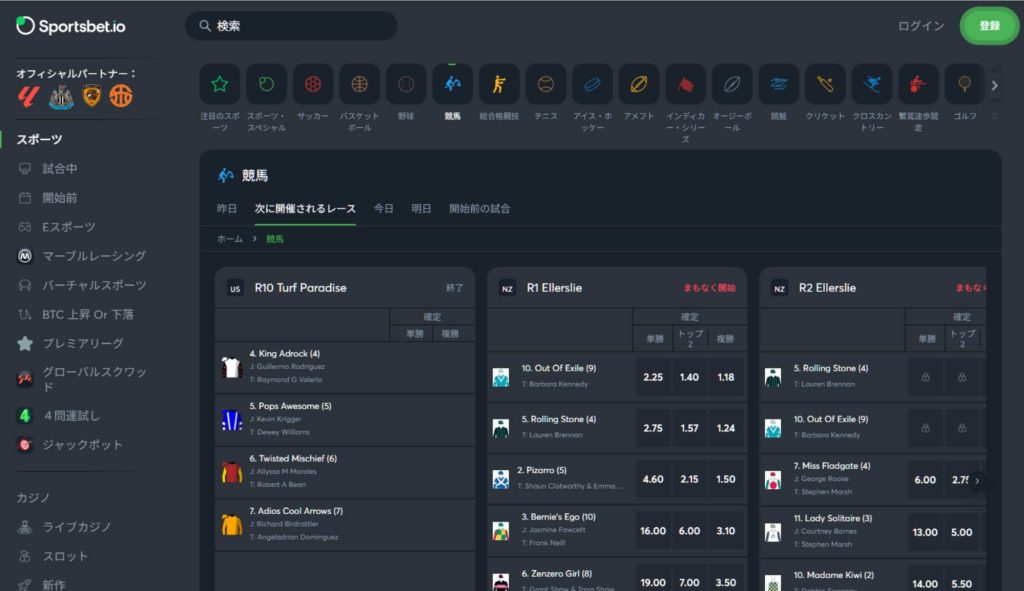Open the Newcastle United partner crest
The image size is (1024, 591).
coord(61,97)
